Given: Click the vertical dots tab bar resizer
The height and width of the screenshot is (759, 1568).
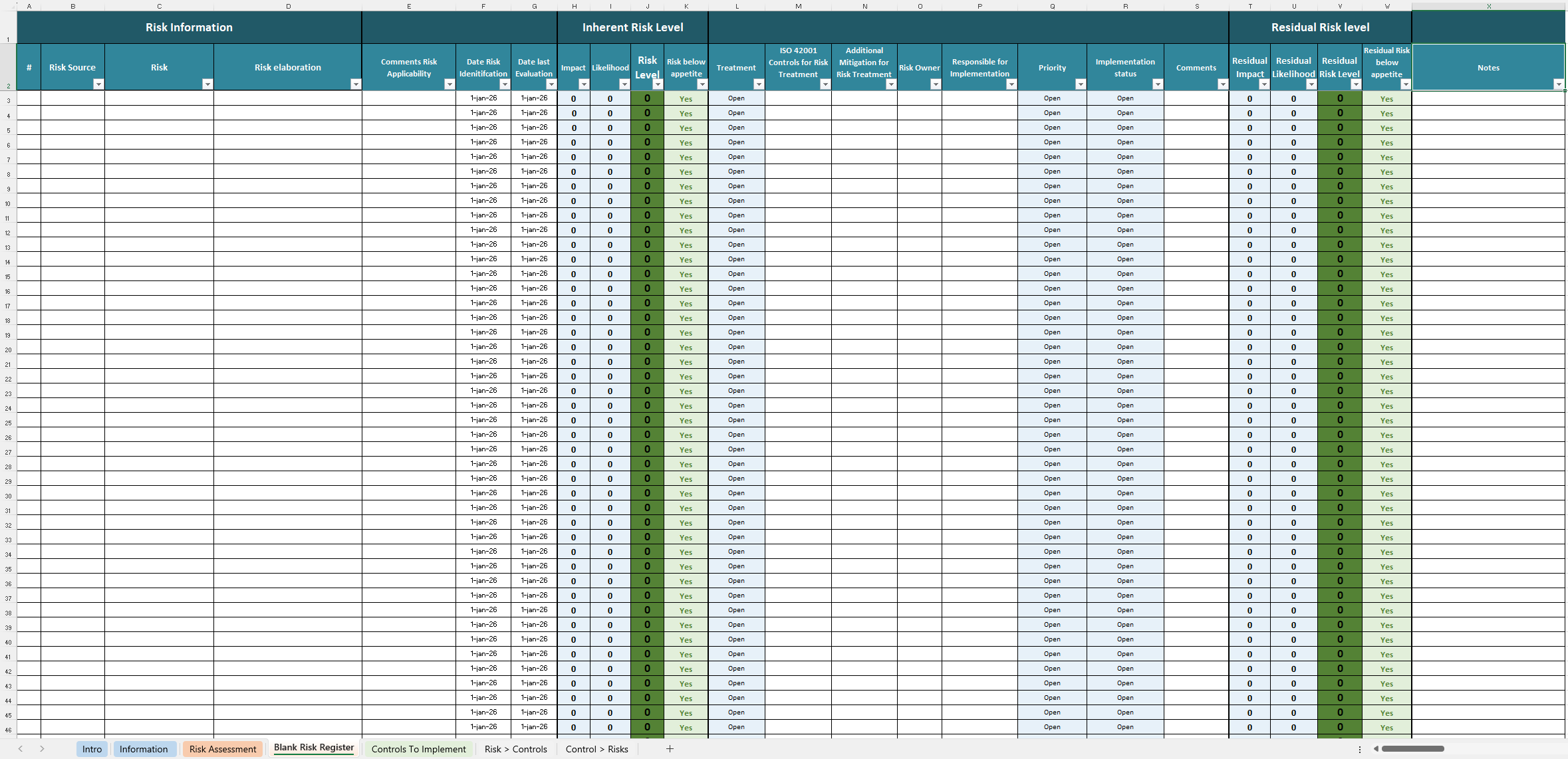Looking at the screenshot, I should coord(1359,749).
